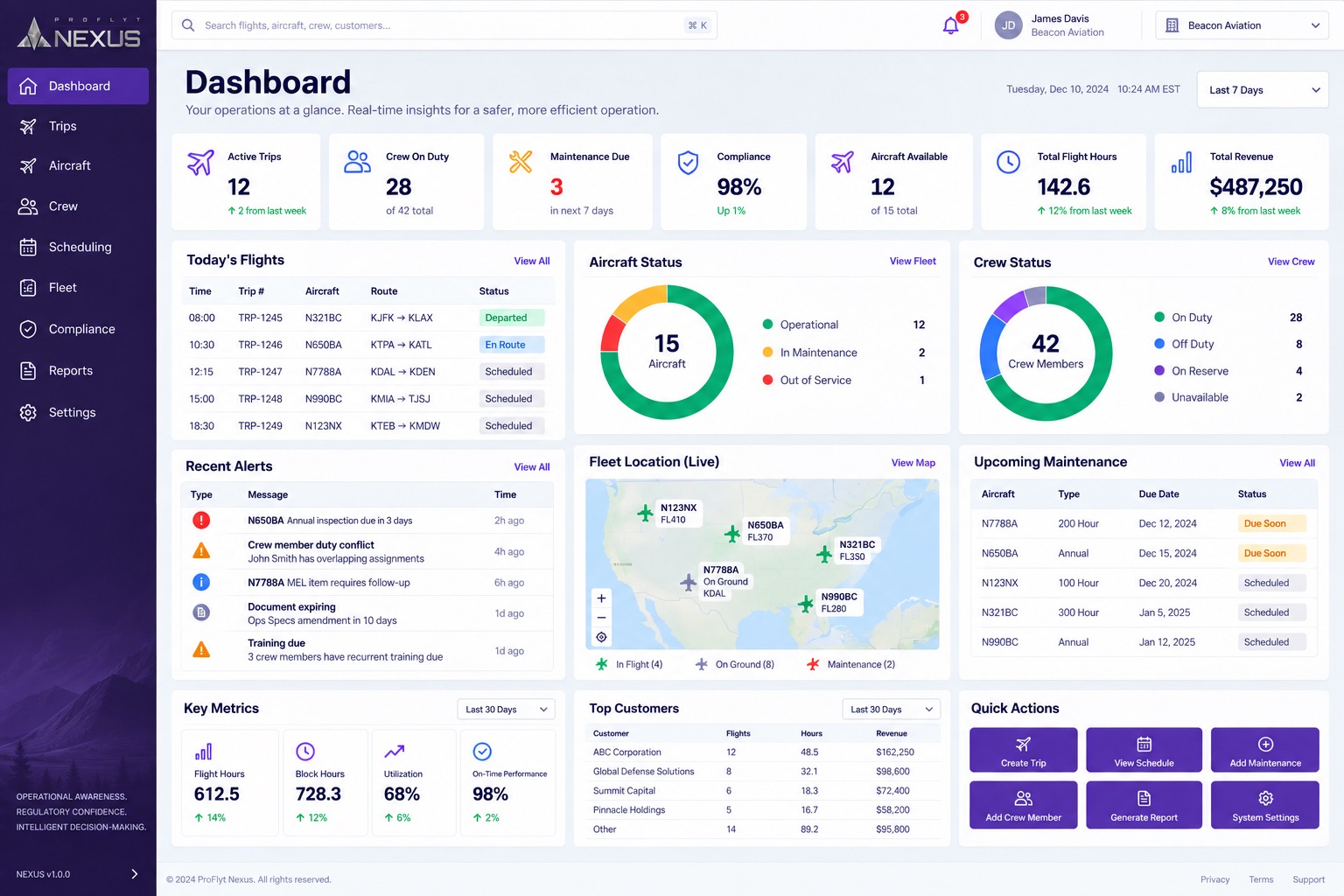Click the search flights input field

(444, 25)
